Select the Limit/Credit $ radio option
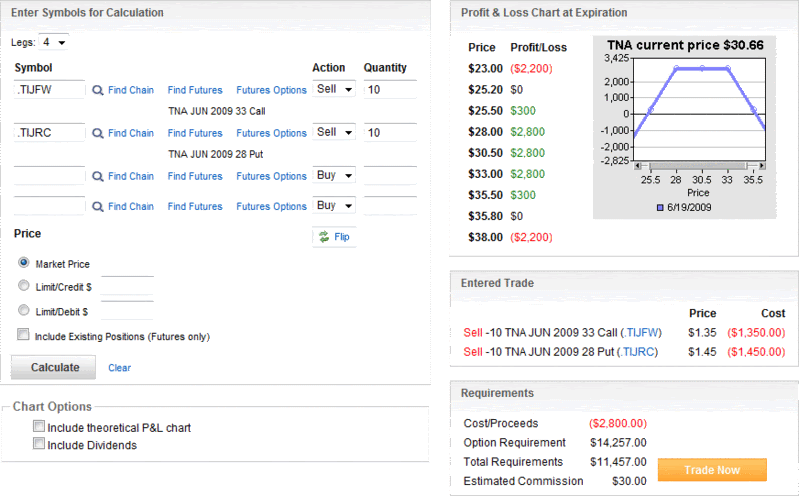 [24, 286]
